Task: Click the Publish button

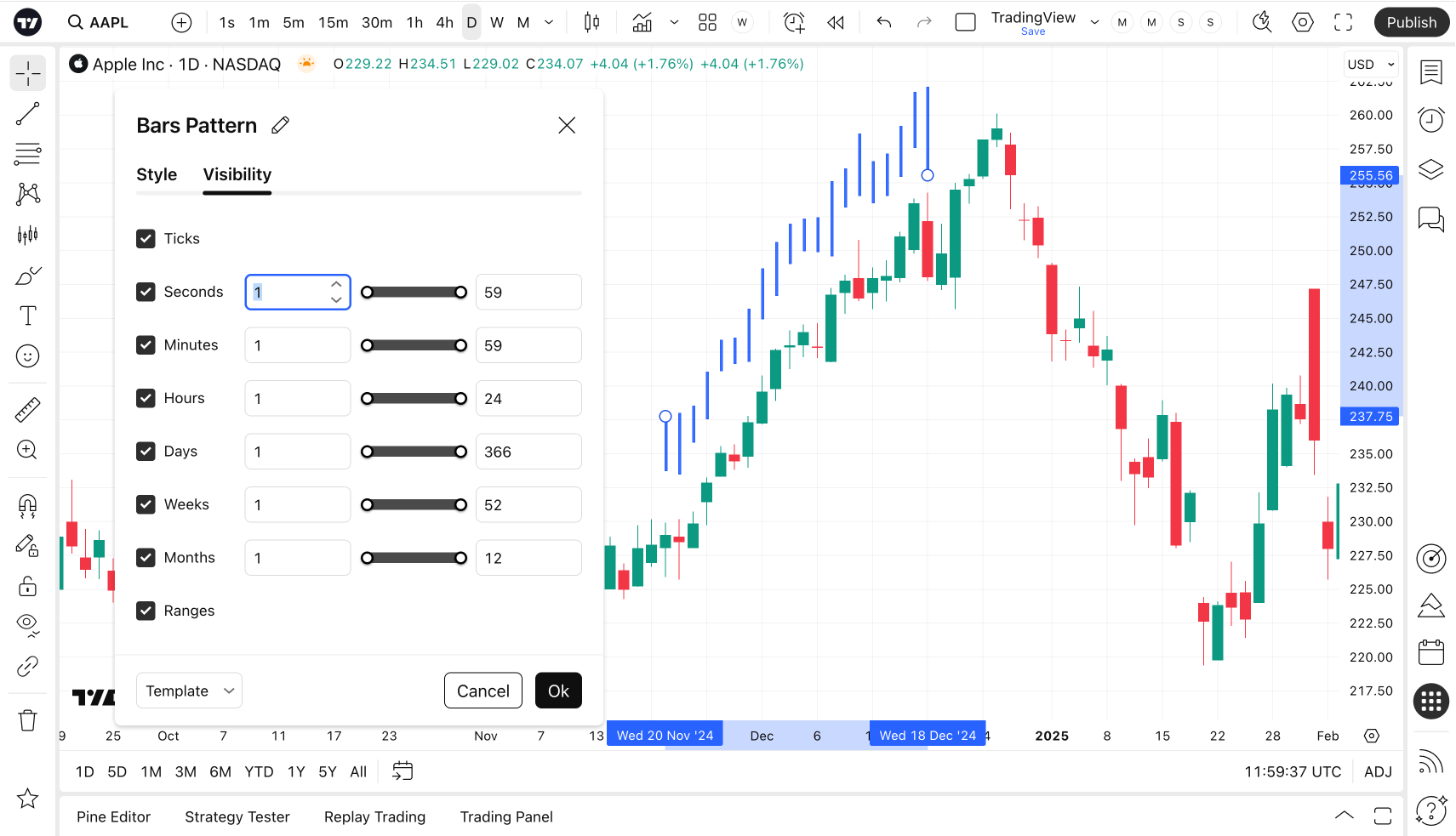Action: coord(1411,23)
